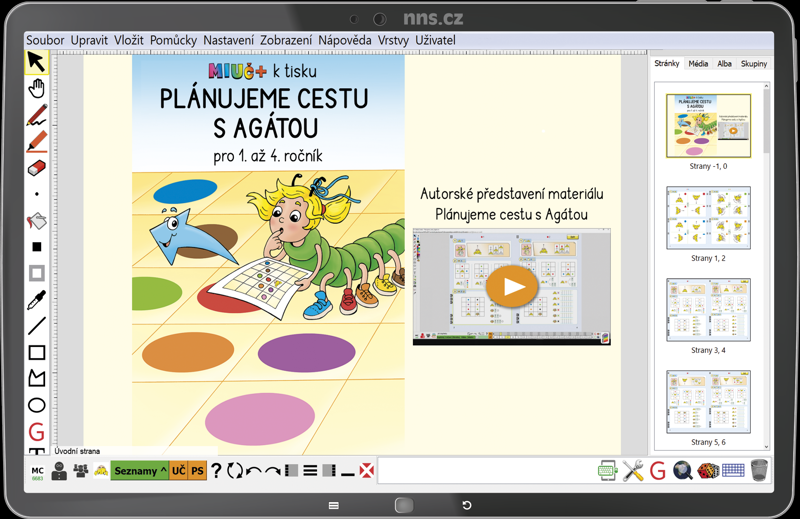Open the Zobrazení menu
The width and height of the screenshot is (800, 519).
pyautogui.click(x=286, y=40)
